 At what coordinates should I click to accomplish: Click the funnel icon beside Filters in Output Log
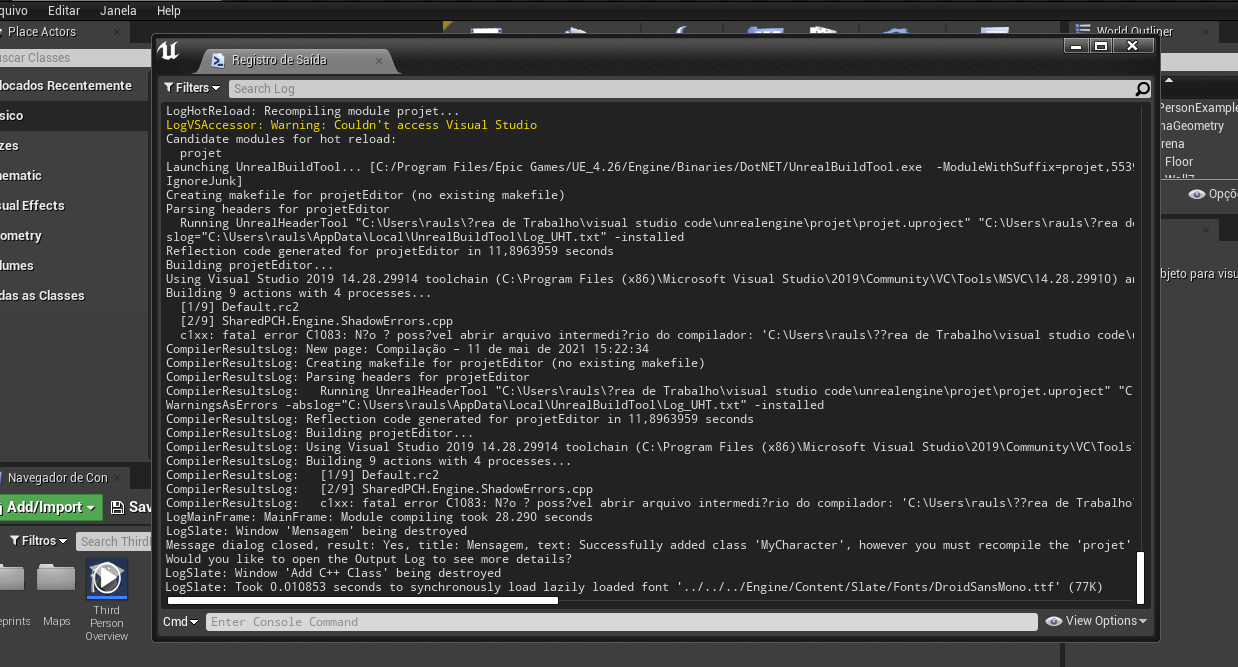coord(169,88)
